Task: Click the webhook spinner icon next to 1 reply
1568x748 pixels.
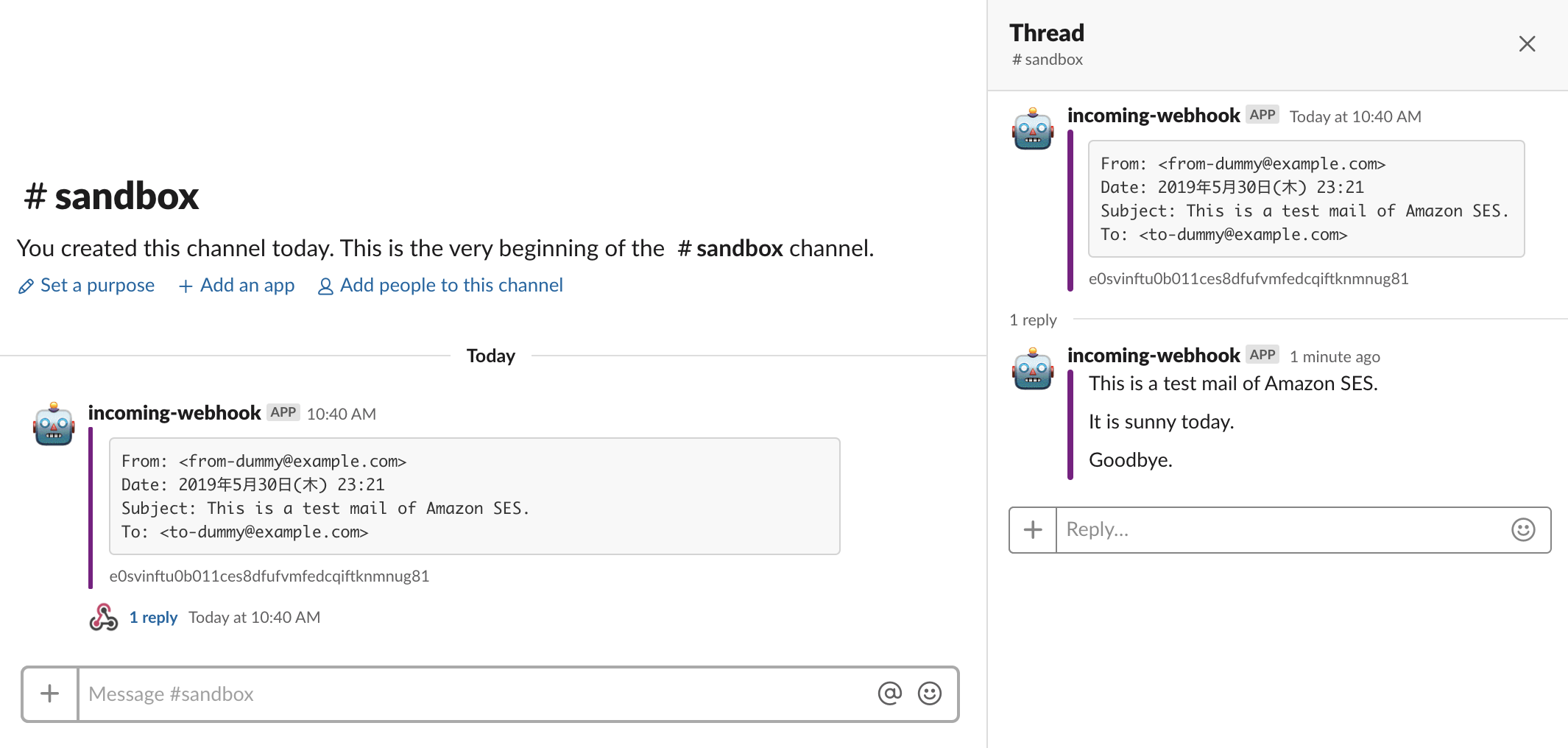Action: click(103, 617)
